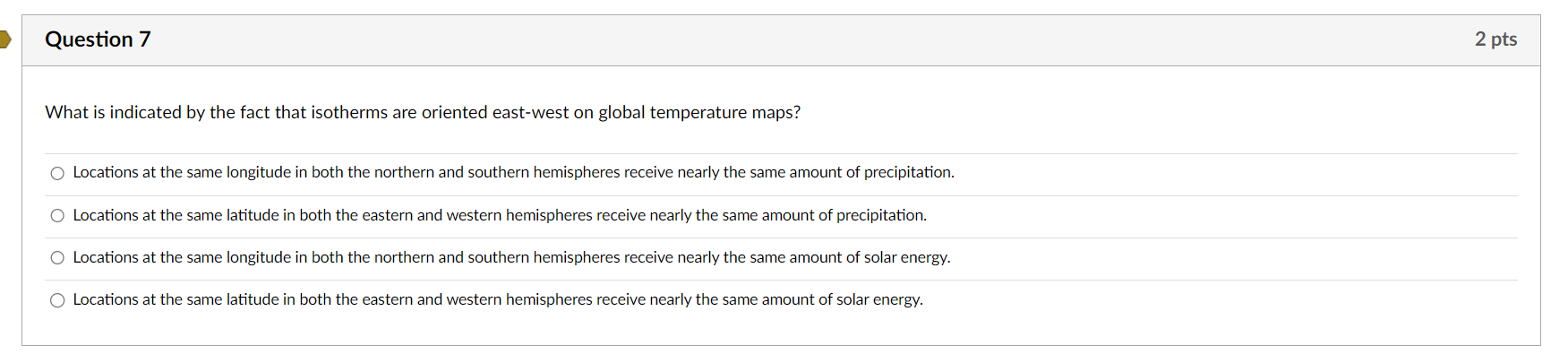Choose radio button for longitude solar energy answer
The image size is (1568, 363).
coord(57,258)
